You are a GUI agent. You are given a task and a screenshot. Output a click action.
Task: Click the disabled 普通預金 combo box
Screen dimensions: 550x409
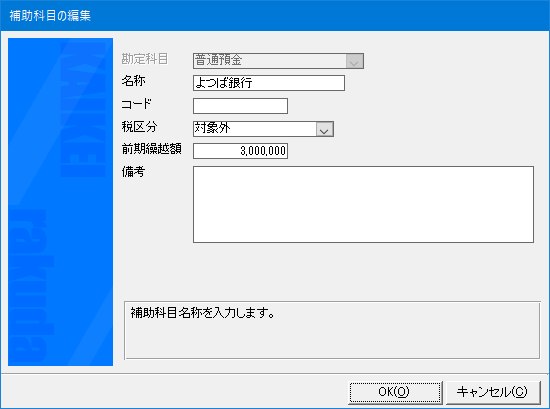278,61
